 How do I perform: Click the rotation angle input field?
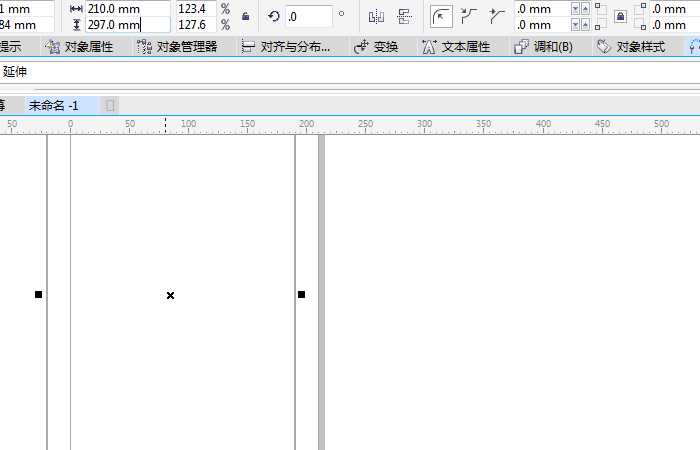(308, 16)
